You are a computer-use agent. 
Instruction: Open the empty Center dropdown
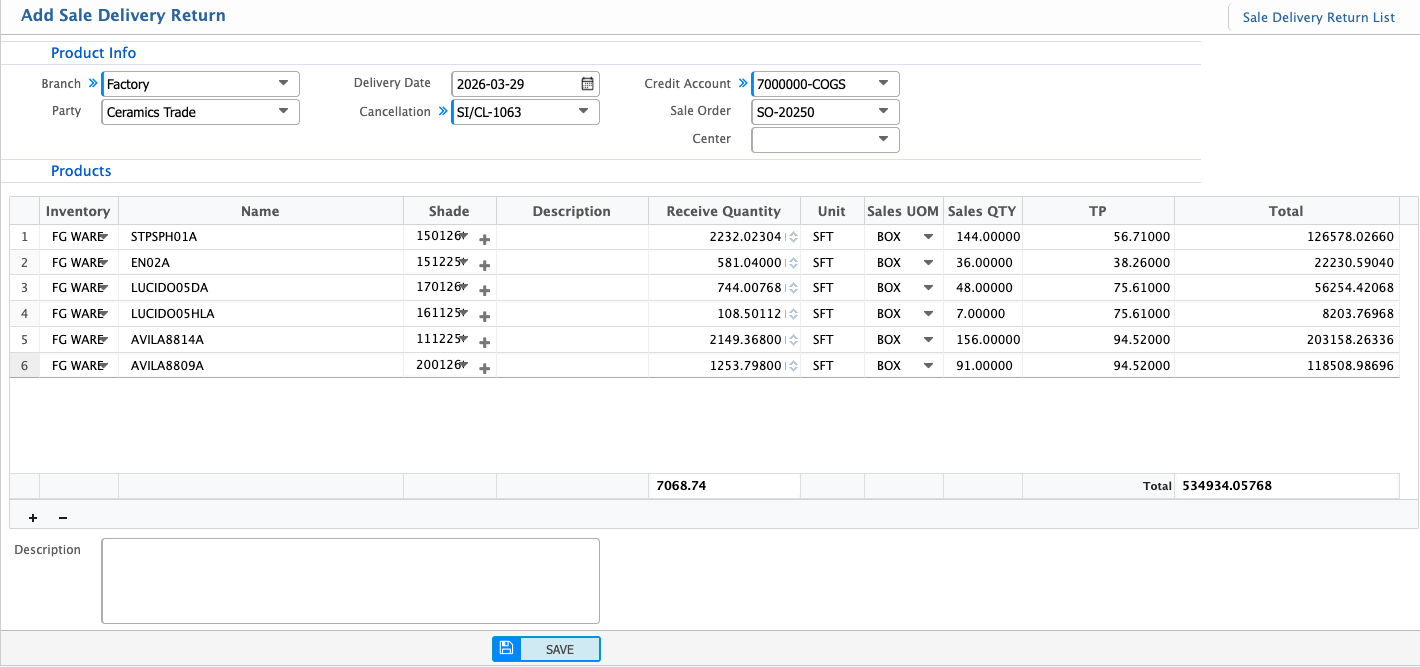883,140
